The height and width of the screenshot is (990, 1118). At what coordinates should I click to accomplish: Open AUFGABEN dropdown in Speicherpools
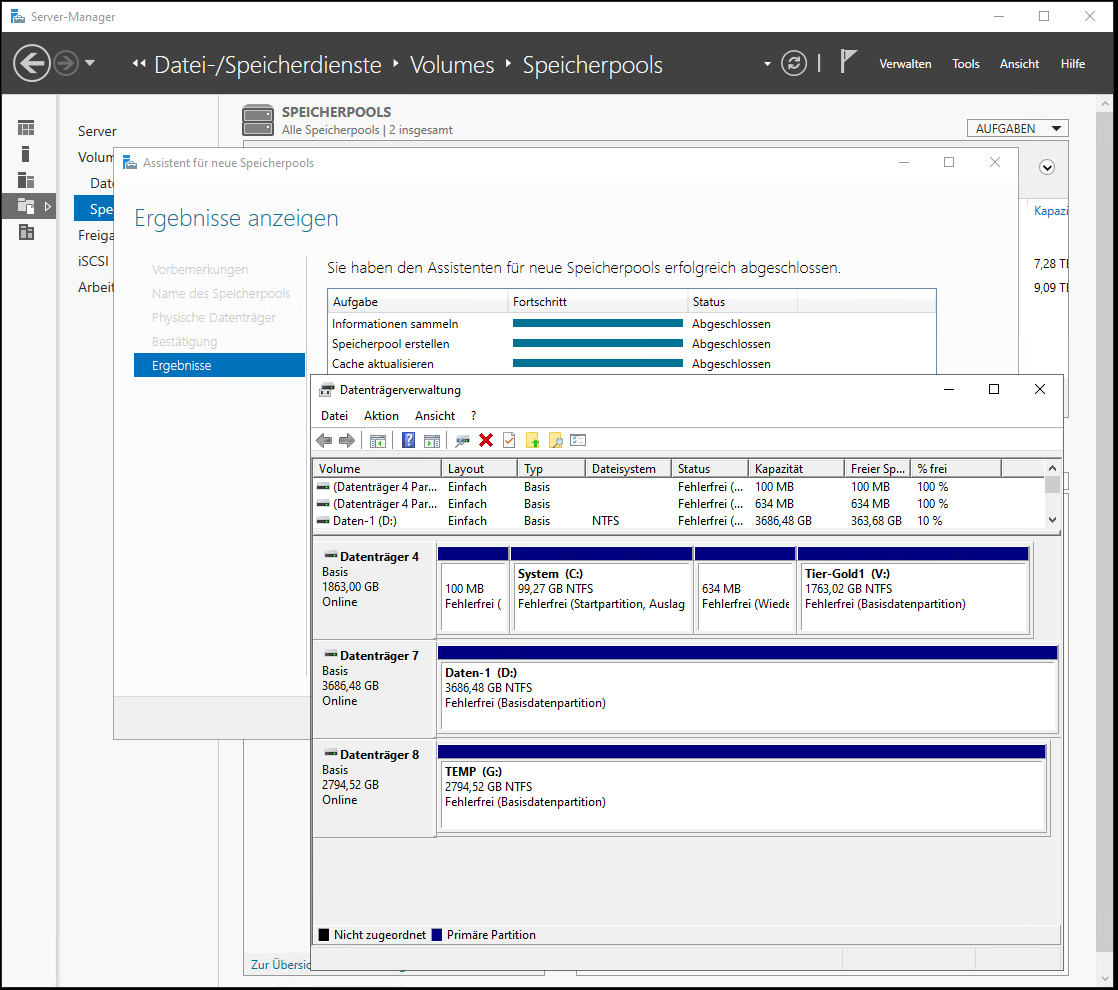coord(1017,128)
